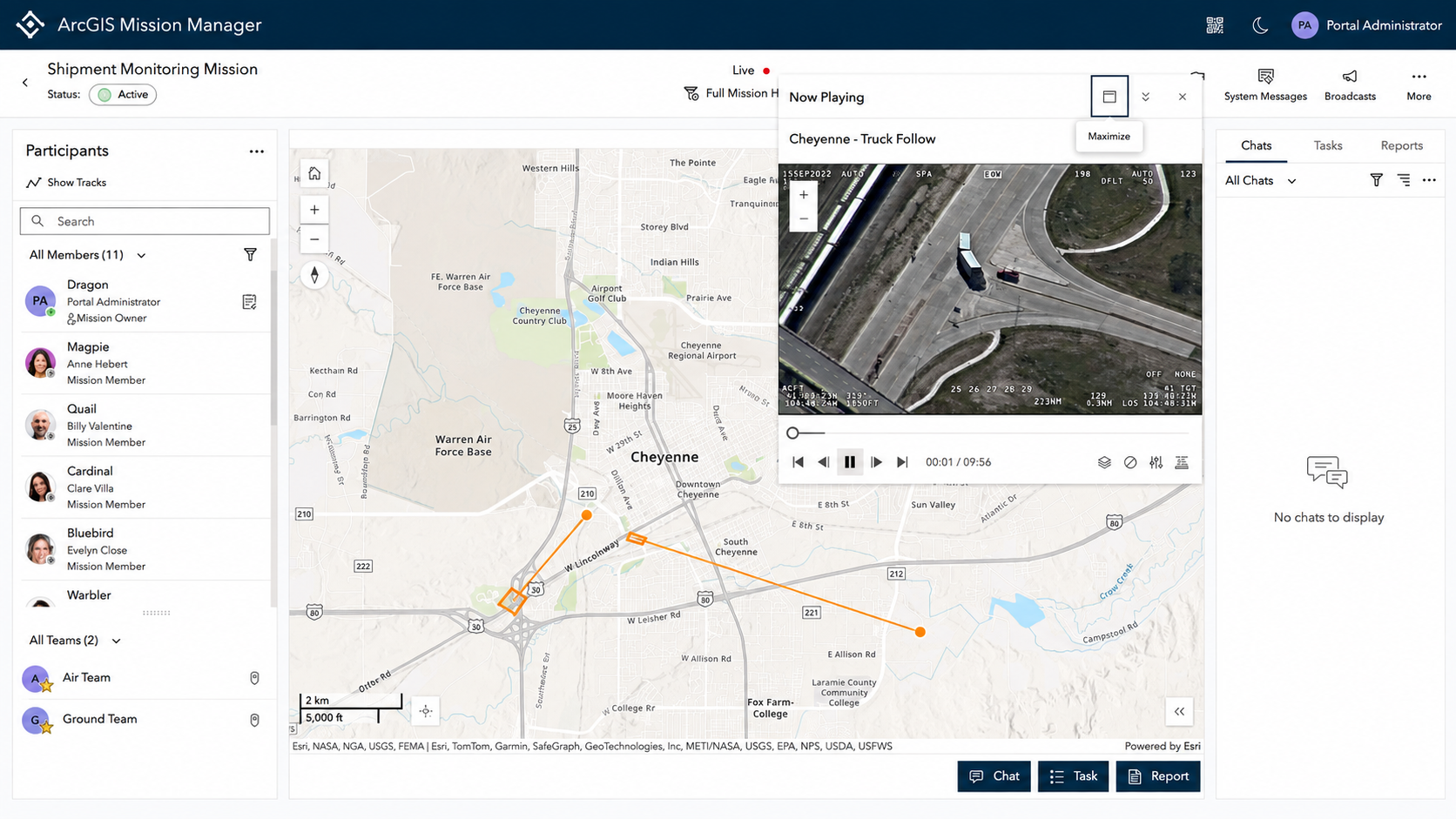Collapse the Now Playing panel
Image resolution: width=1456 pixels, height=819 pixels.
click(1146, 97)
